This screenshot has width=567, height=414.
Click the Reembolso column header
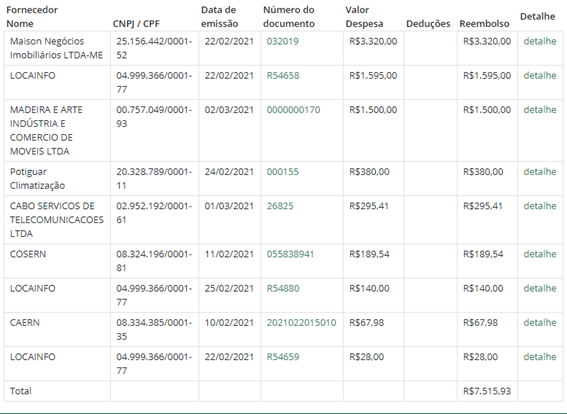click(x=484, y=24)
